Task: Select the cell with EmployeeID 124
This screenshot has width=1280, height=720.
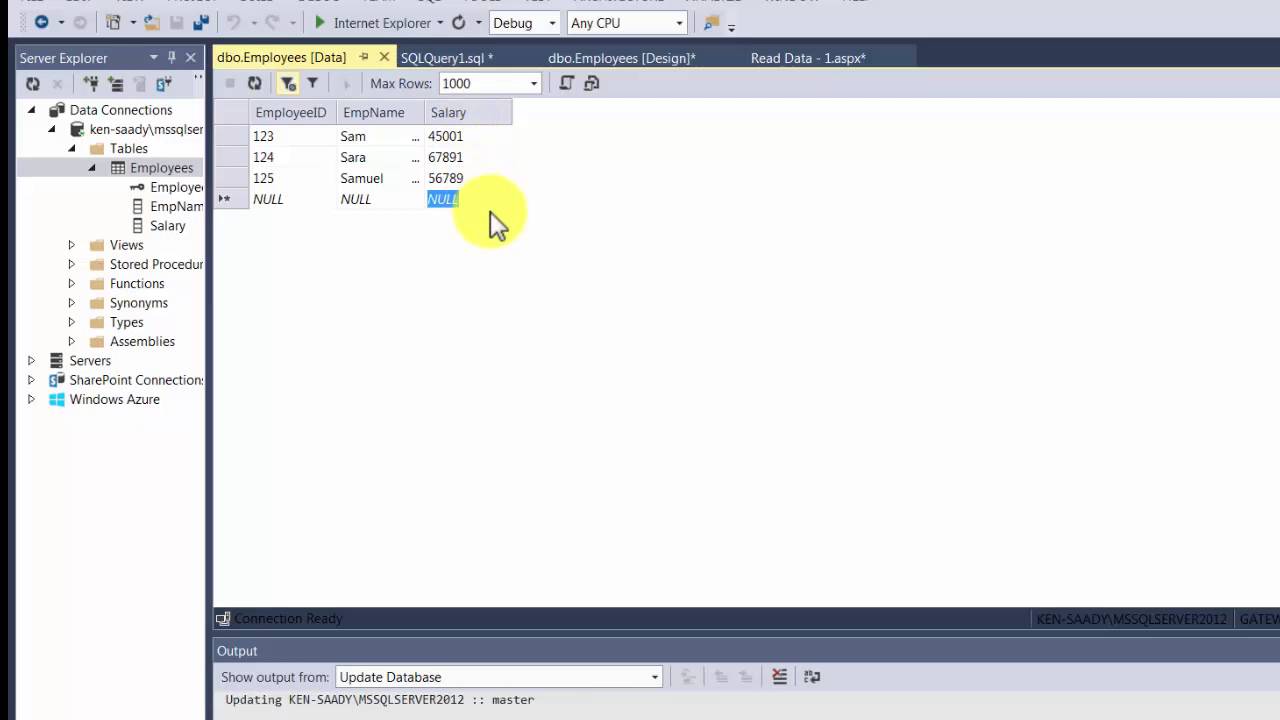Action: [x=293, y=157]
